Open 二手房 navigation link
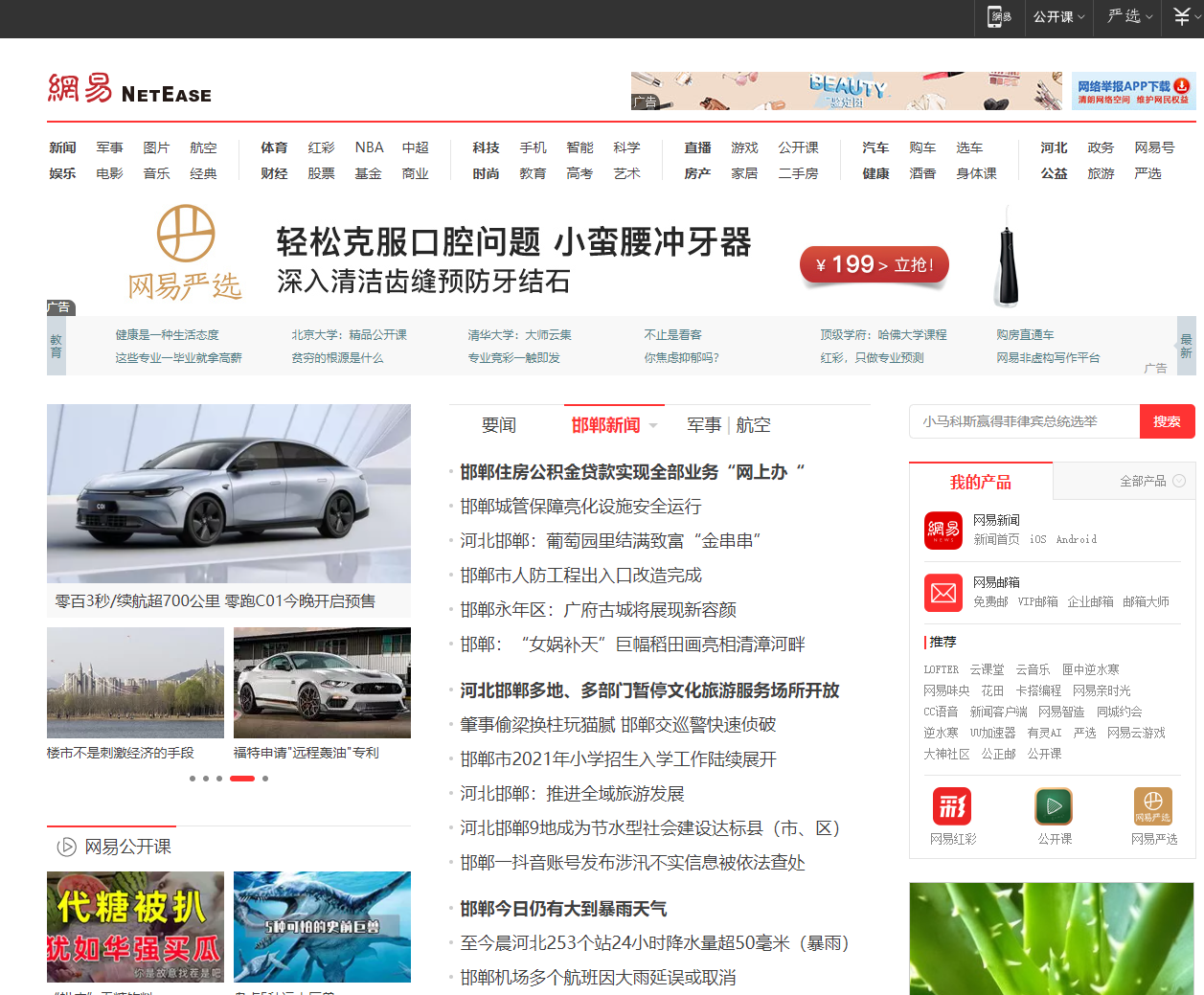1204x995 pixels. tap(798, 173)
